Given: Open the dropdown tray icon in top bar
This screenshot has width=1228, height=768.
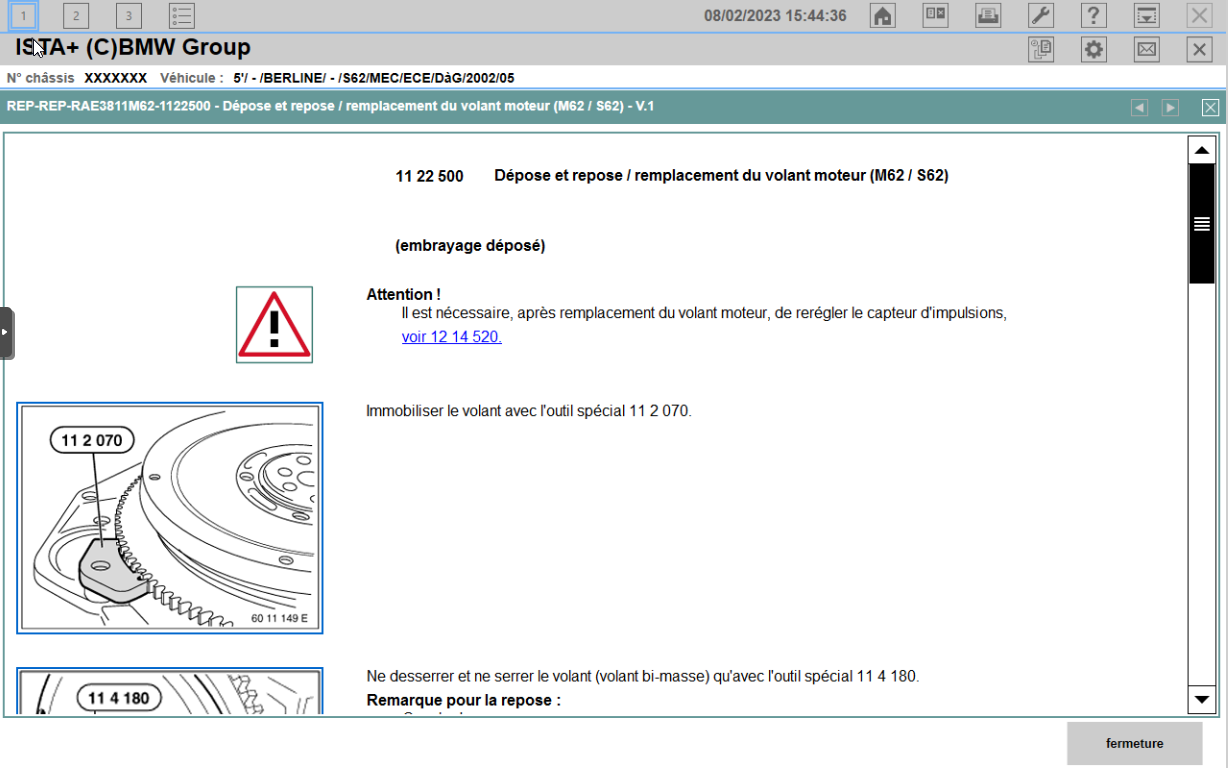Looking at the screenshot, I should coord(1146,16).
